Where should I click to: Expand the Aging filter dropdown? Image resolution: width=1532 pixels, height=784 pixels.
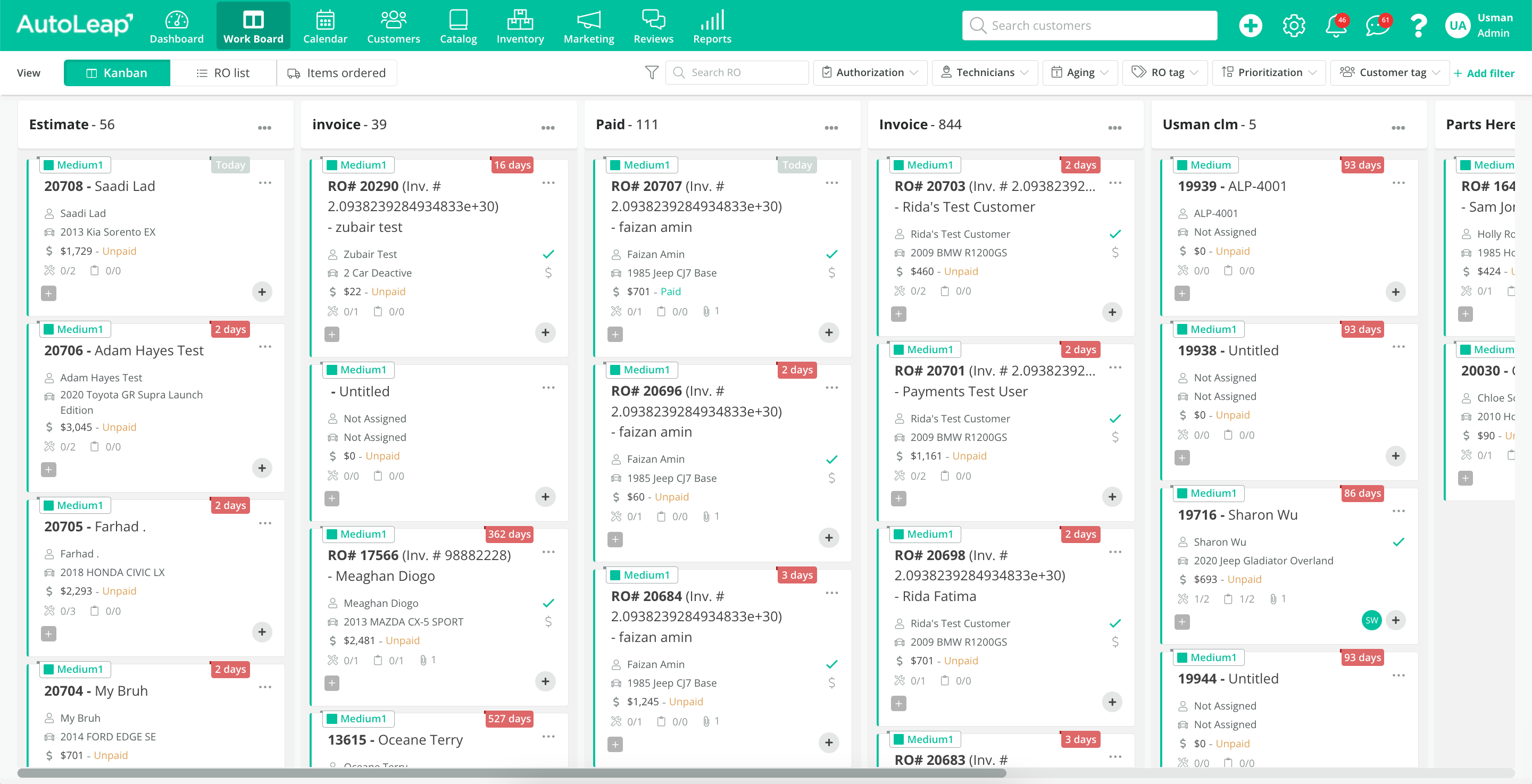click(1079, 72)
